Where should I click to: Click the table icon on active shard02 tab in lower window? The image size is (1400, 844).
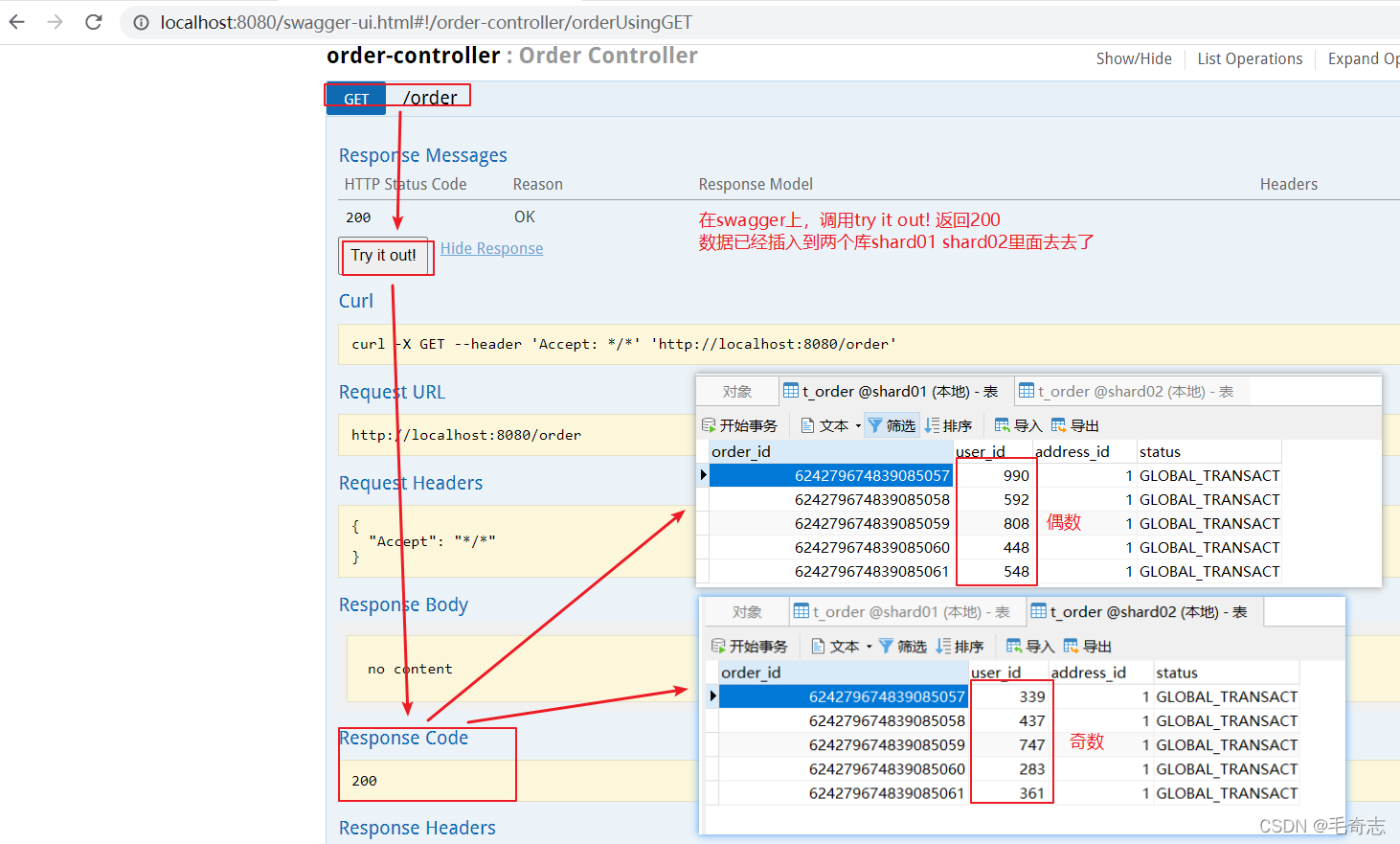click(x=1038, y=611)
